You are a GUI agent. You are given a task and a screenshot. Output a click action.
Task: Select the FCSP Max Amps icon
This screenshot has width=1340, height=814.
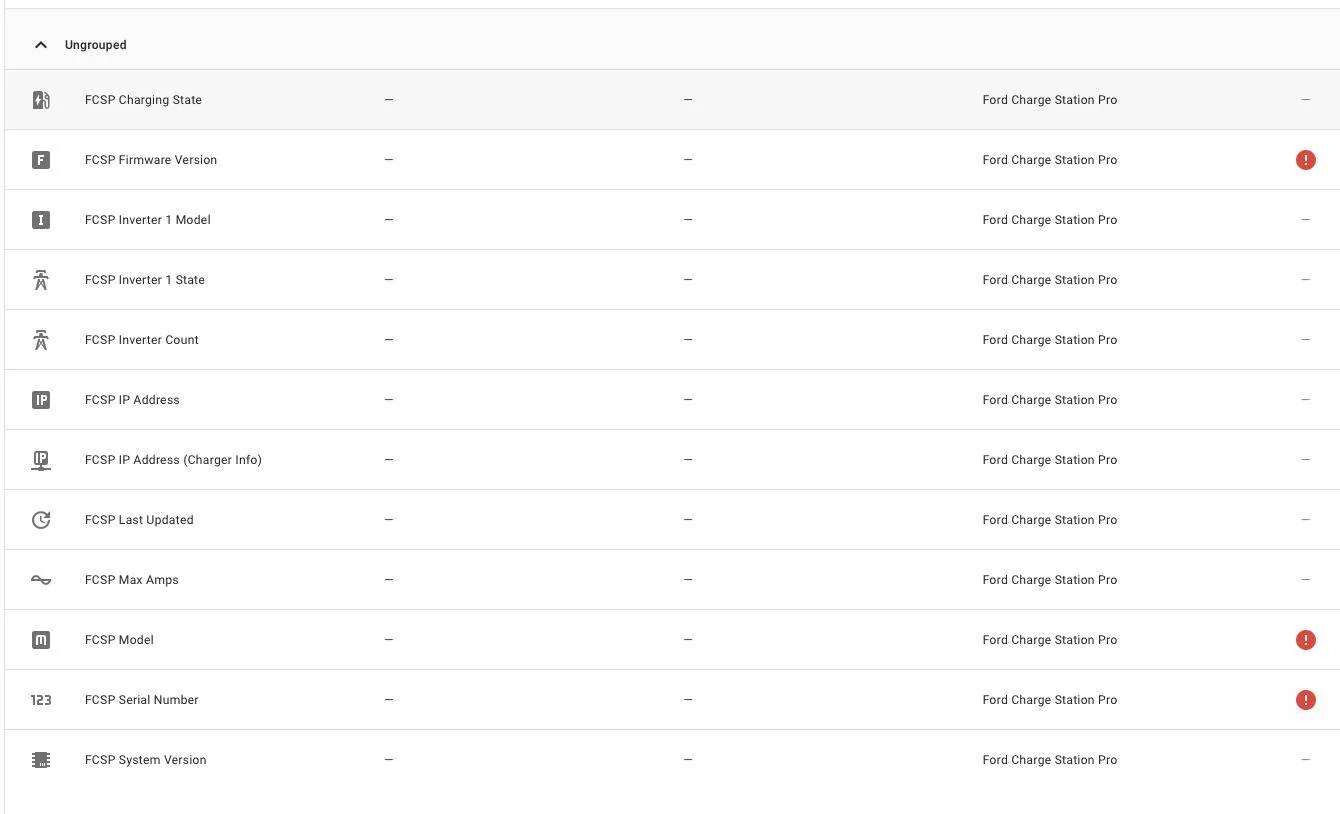click(41, 579)
